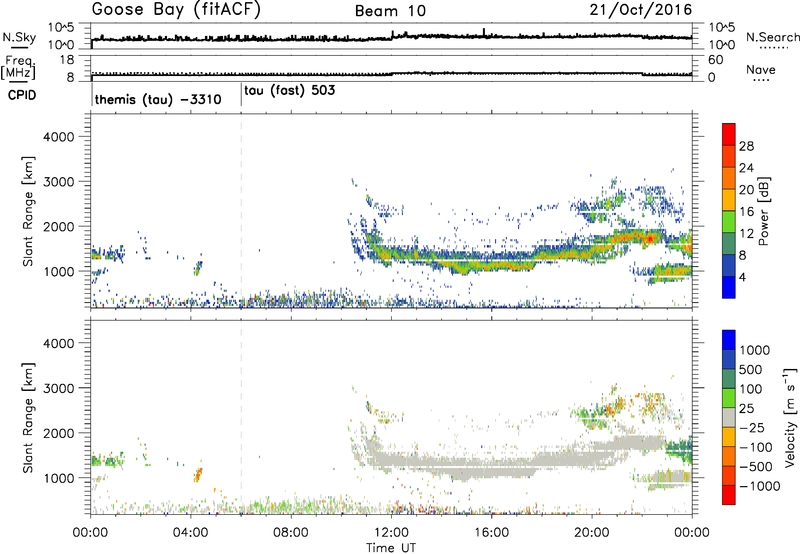Click the '4' power colorbar tick
Viewport: 800px width, 554px height.
point(742,277)
